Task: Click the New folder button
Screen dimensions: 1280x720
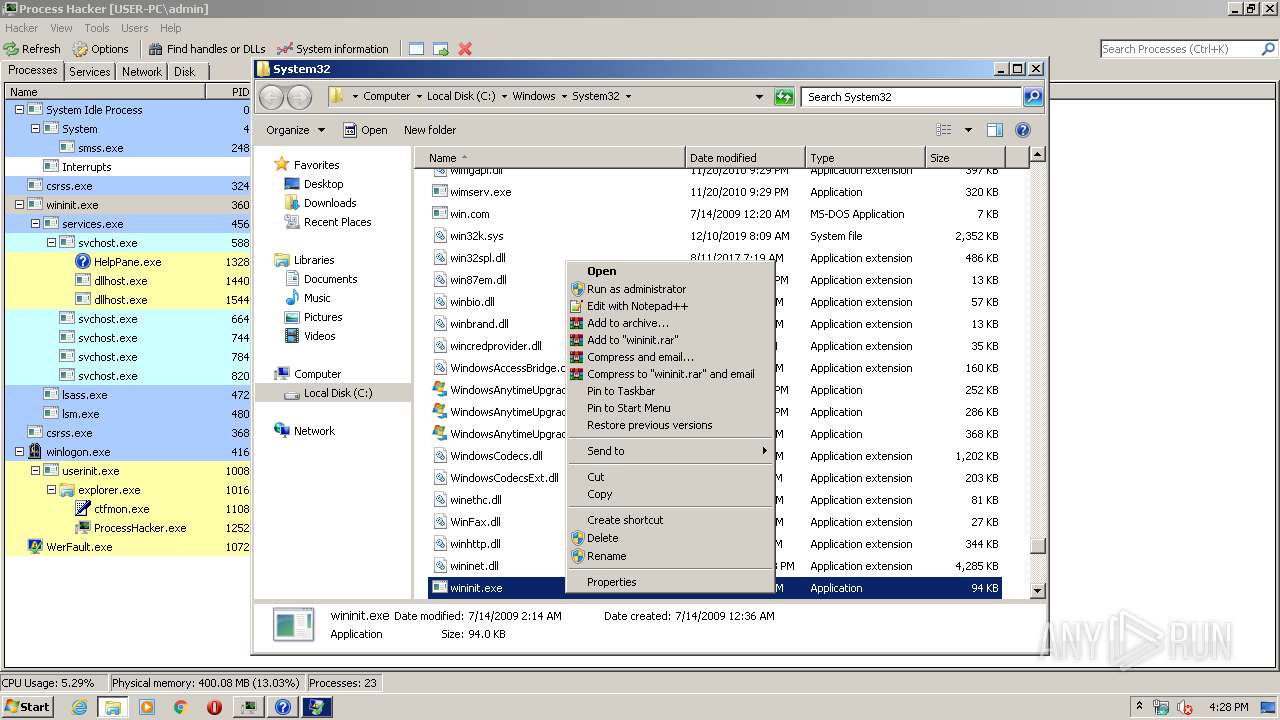Action: click(430, 130)
